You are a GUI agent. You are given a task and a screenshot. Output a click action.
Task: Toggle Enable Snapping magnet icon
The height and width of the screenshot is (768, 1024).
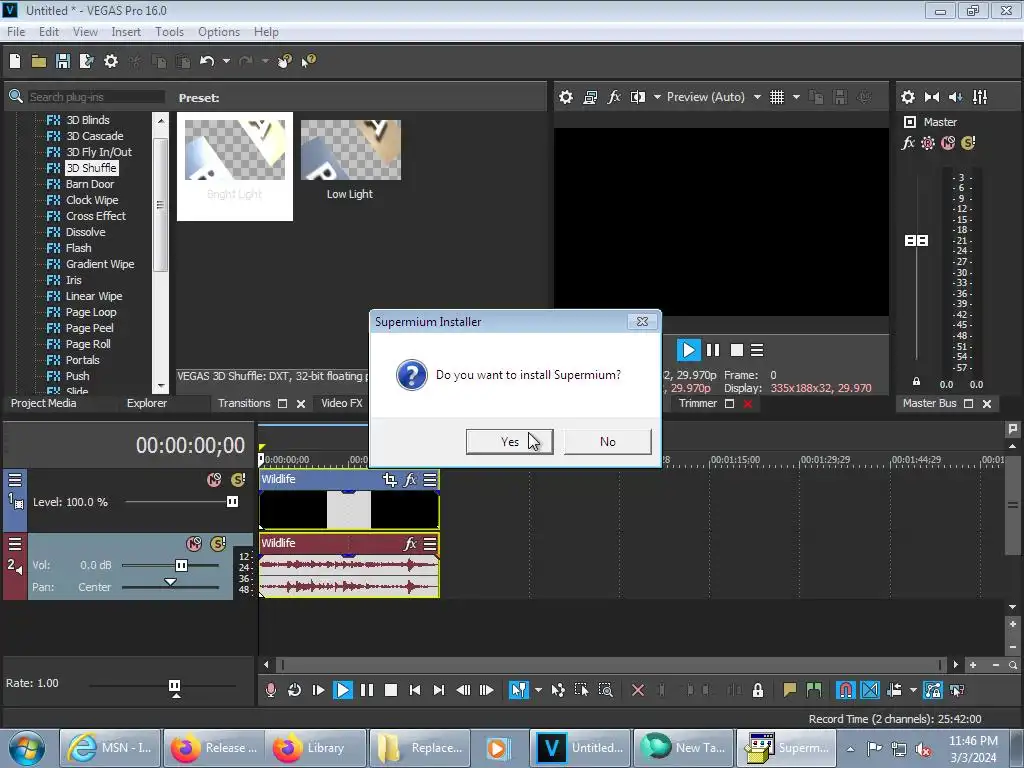(846, 690)
